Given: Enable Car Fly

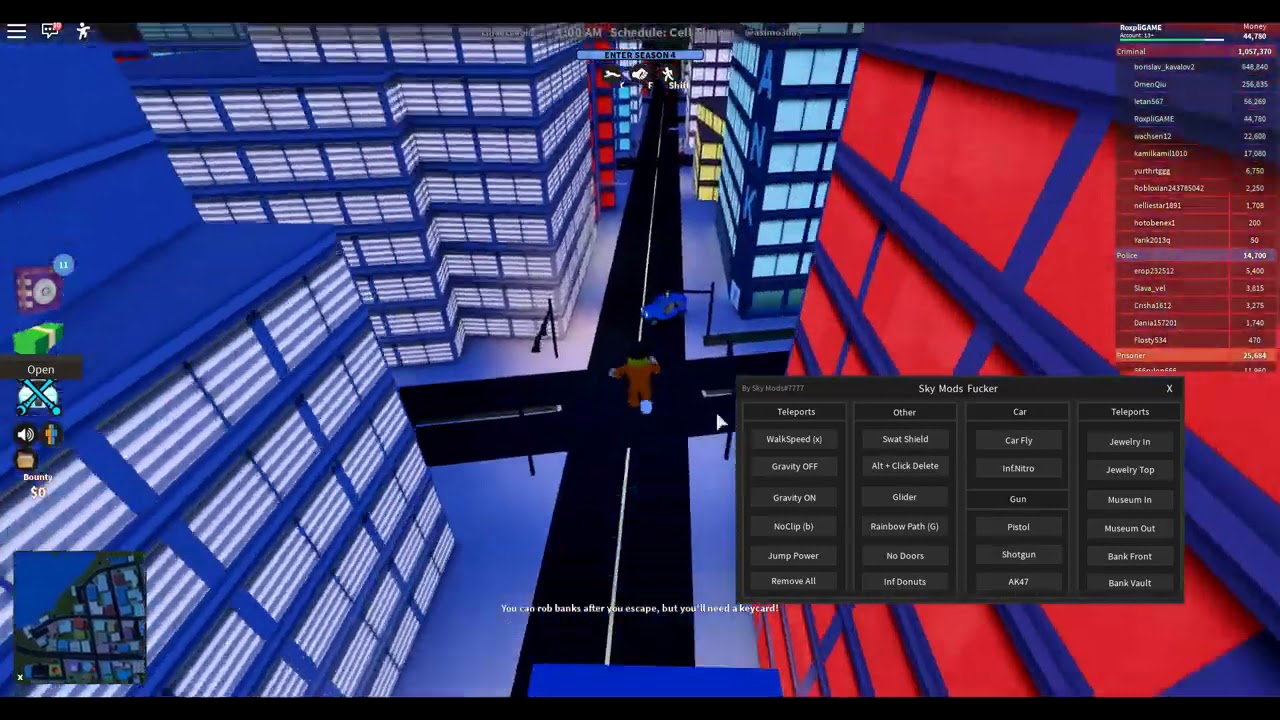Looking at the screenshot, I should coord(1019,440).
